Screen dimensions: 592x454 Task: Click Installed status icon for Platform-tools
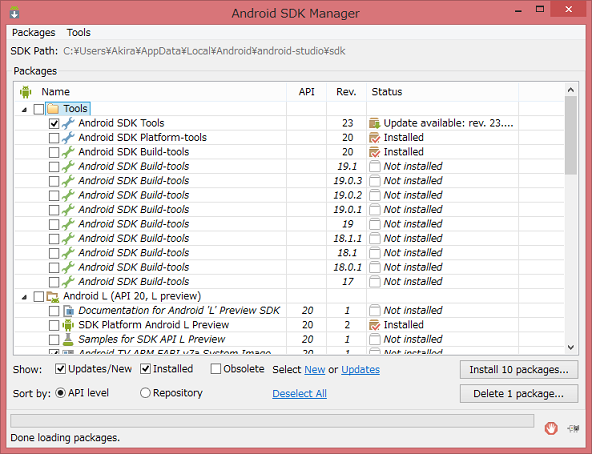[x=375, y=137]
